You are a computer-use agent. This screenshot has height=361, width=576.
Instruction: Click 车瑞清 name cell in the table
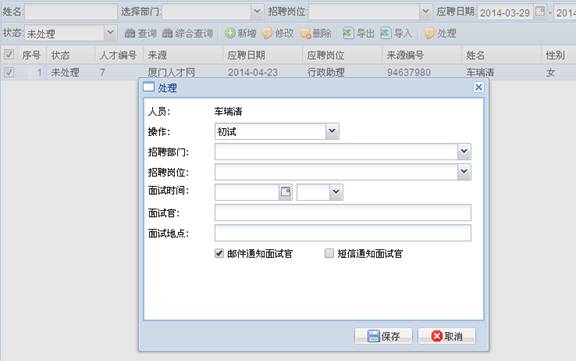pos(480,72)
